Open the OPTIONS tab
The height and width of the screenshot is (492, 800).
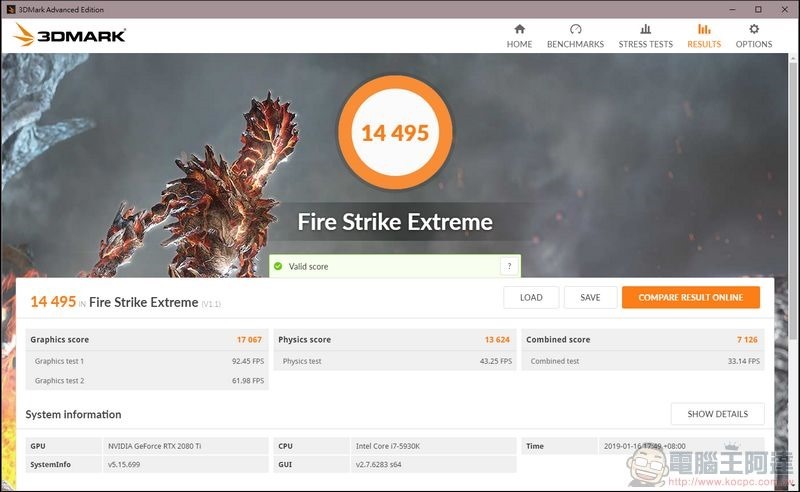754,36
